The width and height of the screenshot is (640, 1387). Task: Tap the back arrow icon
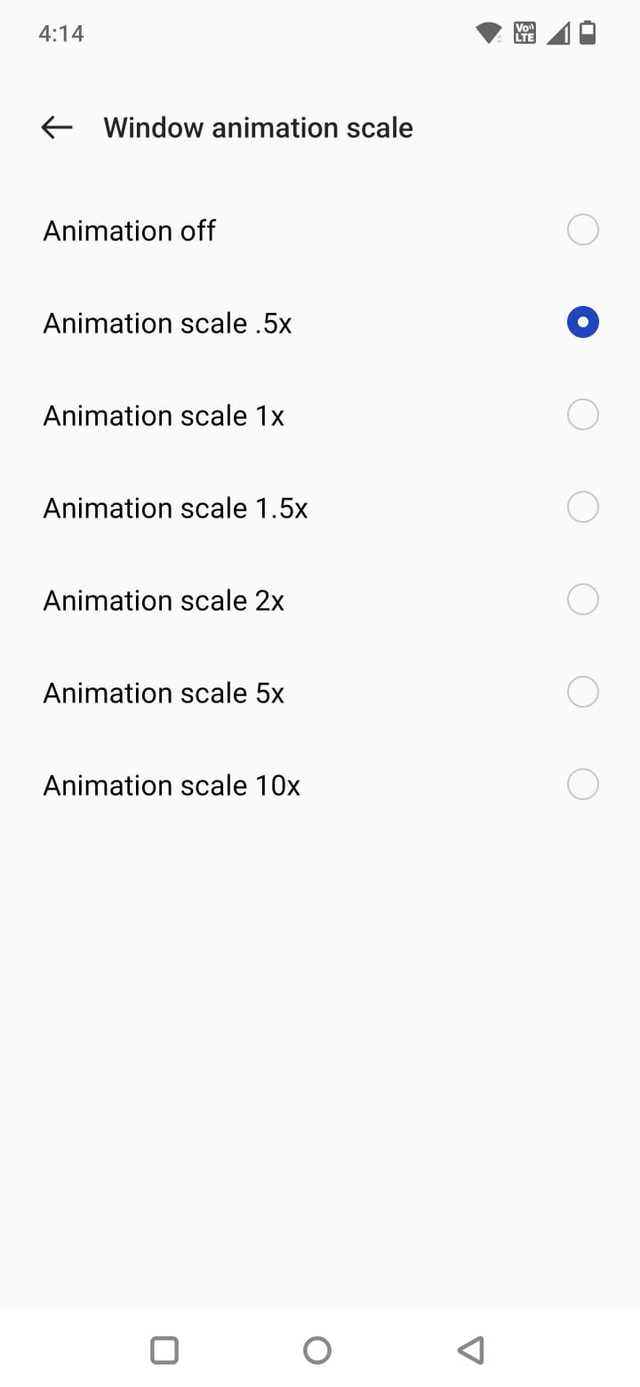coord(57,127)
